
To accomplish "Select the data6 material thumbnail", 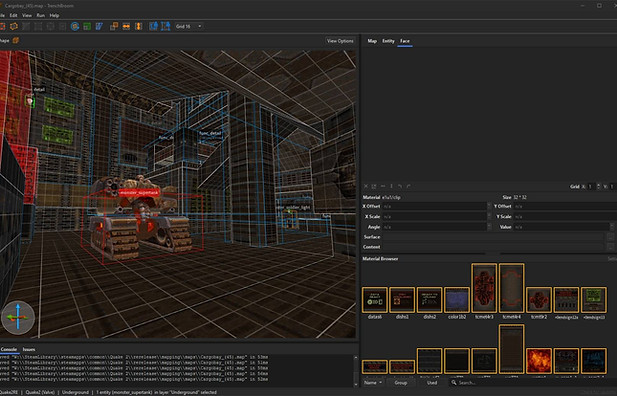I will tap(375, 300).
